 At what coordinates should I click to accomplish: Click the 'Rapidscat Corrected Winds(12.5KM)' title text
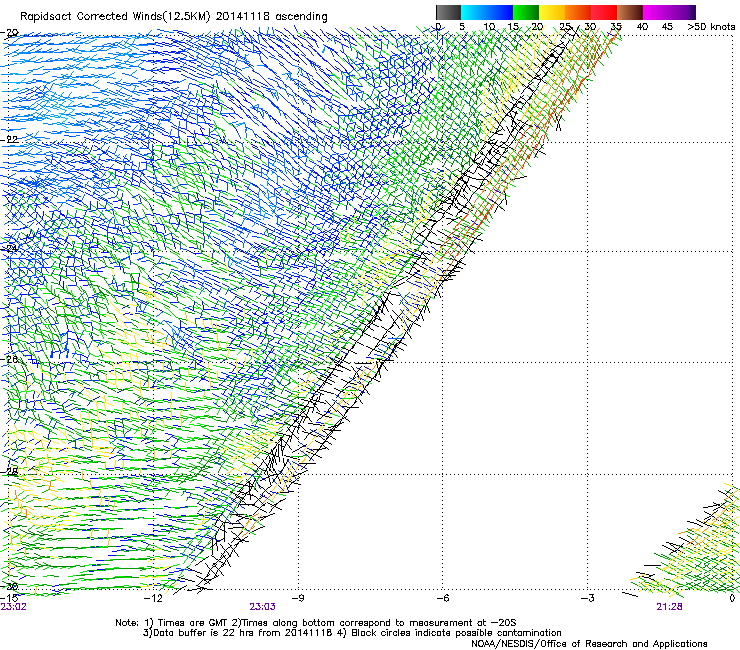pos(115,17)
